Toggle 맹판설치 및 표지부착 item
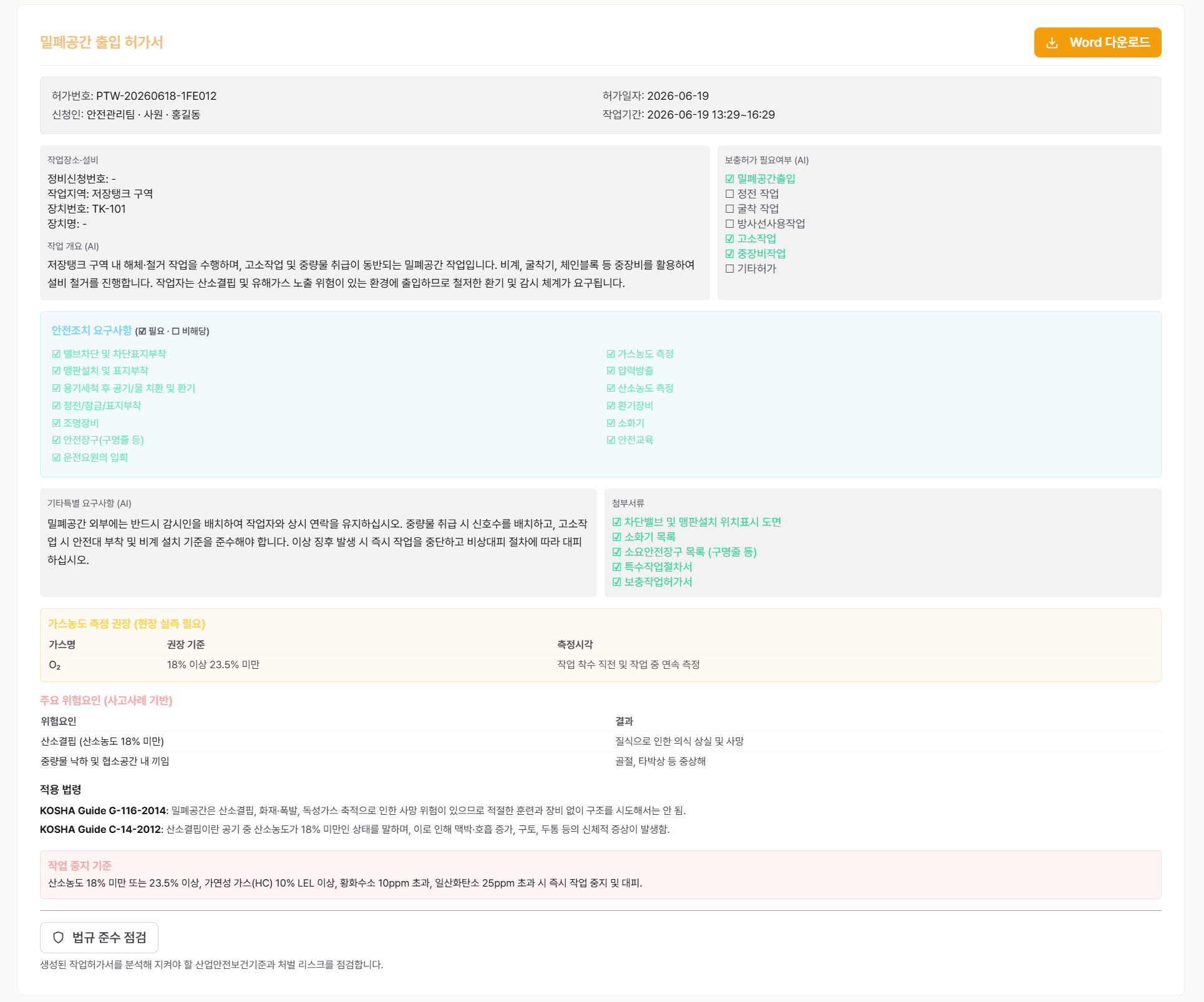Image resolution: width=1204 pixels, height=1002 pixels. click(x=100, y=371)
